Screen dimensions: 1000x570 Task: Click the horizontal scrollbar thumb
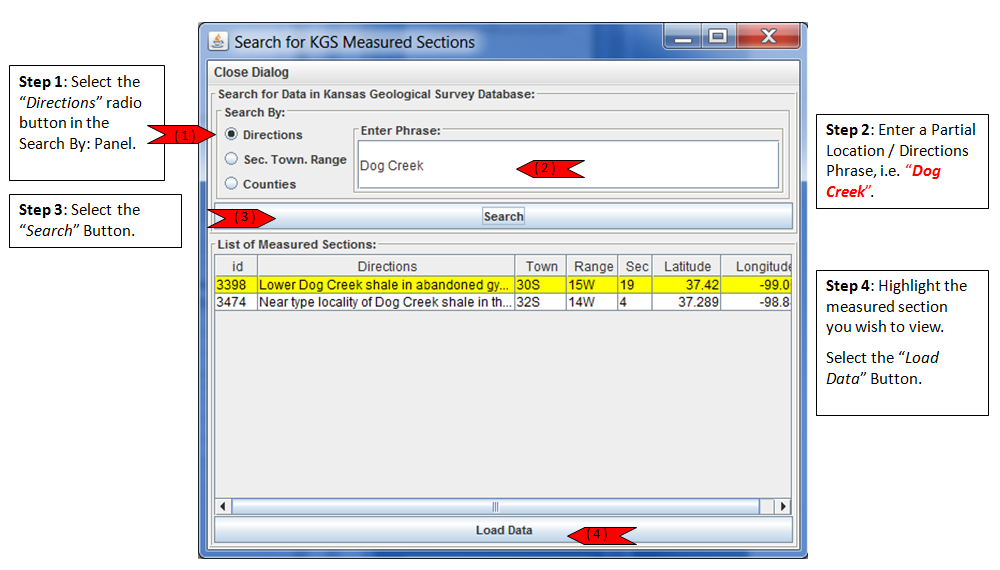pyautogui.click(x=496, y=506)
